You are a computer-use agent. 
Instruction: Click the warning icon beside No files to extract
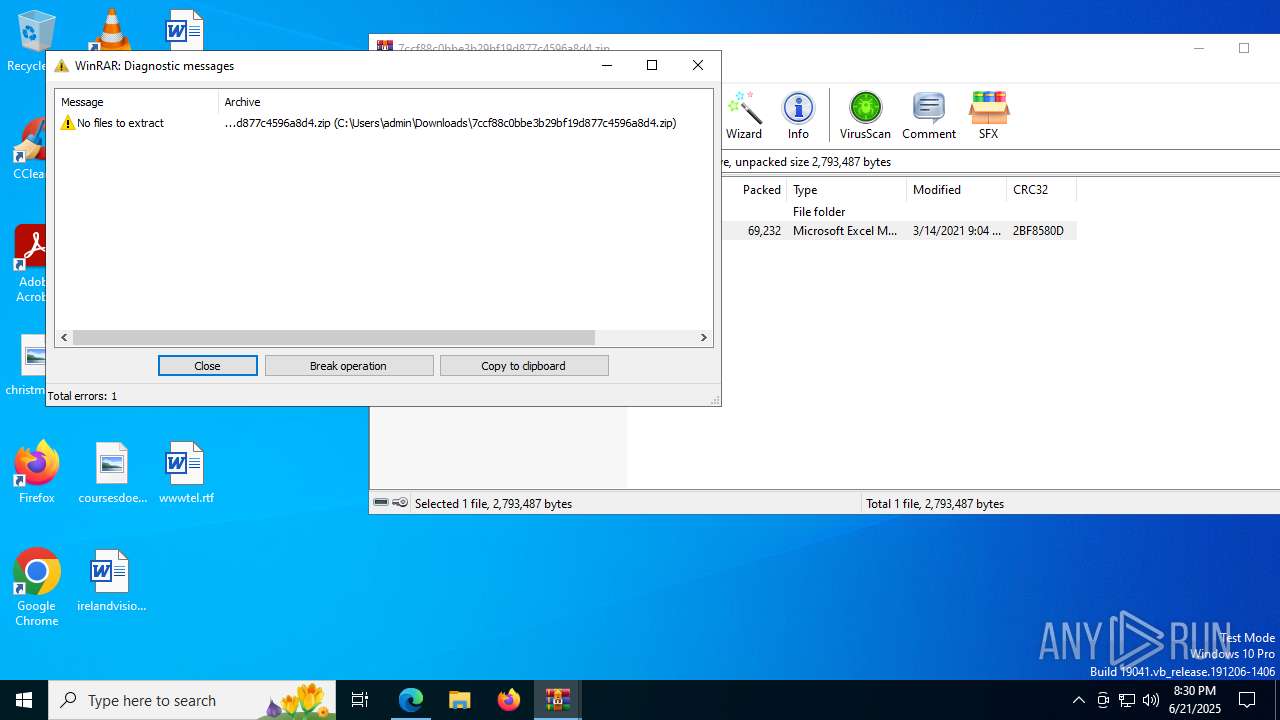[68, 123]
